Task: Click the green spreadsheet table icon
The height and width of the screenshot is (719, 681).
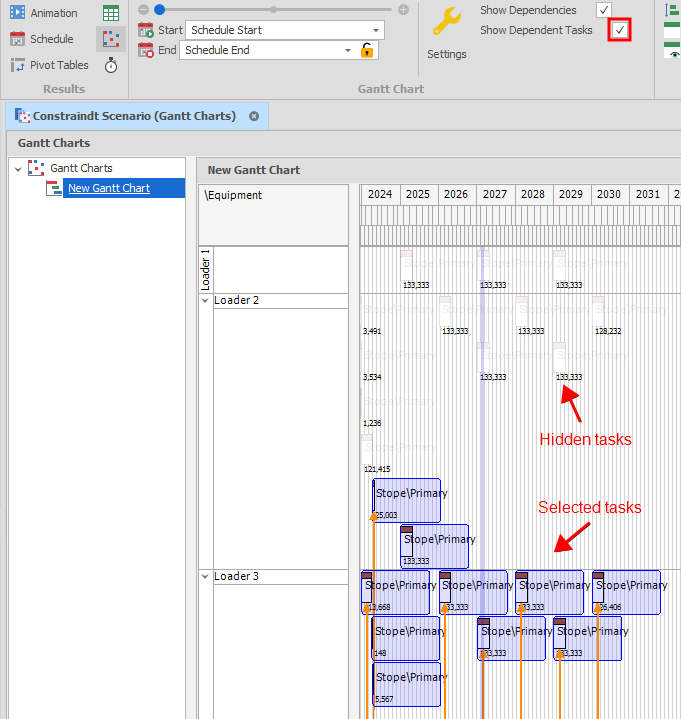Action: tap(111, 13)
